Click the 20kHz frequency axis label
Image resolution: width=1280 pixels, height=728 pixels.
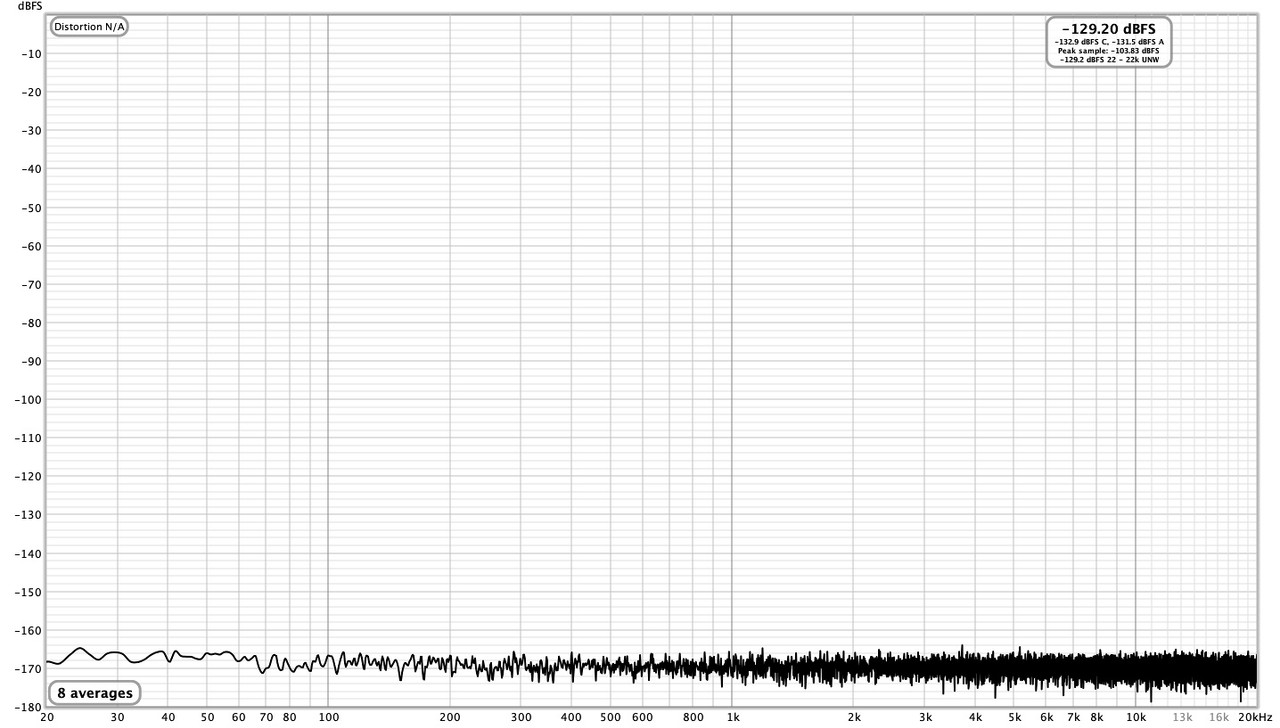[1255, 717]
